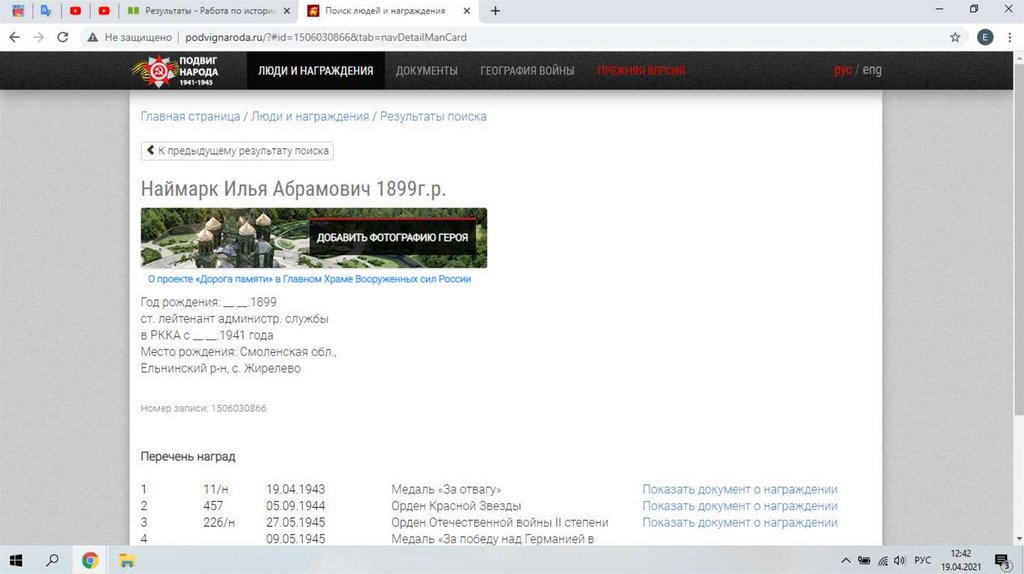Click award date 27.05.1945
This screenshot has width=1024, height=574.
[x=295, y=522]
